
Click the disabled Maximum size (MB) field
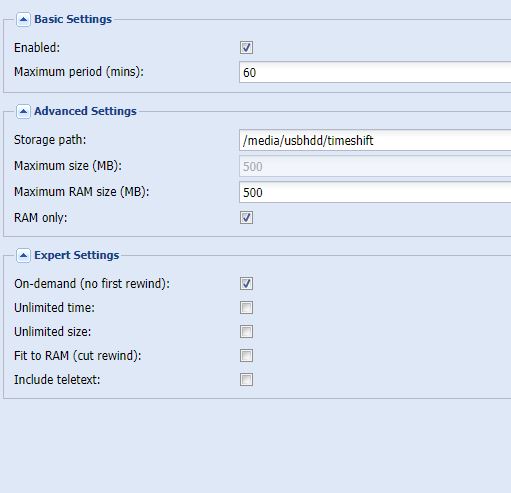375,166
